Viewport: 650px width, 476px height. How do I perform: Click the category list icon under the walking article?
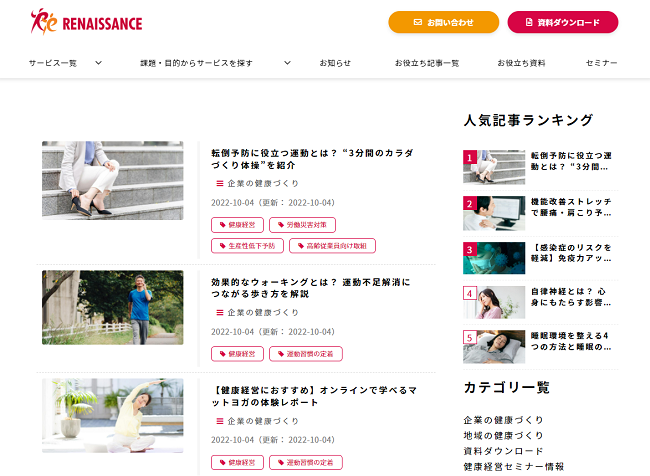coord(220,312)
